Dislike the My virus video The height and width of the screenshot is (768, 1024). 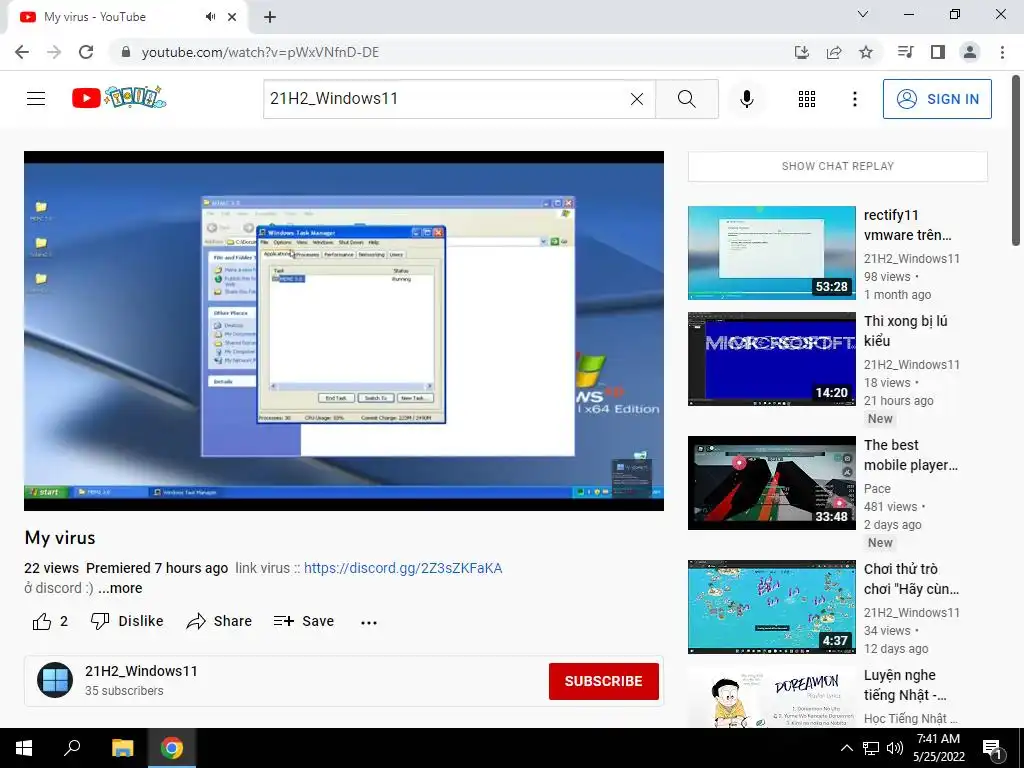(x=127, y=621)
